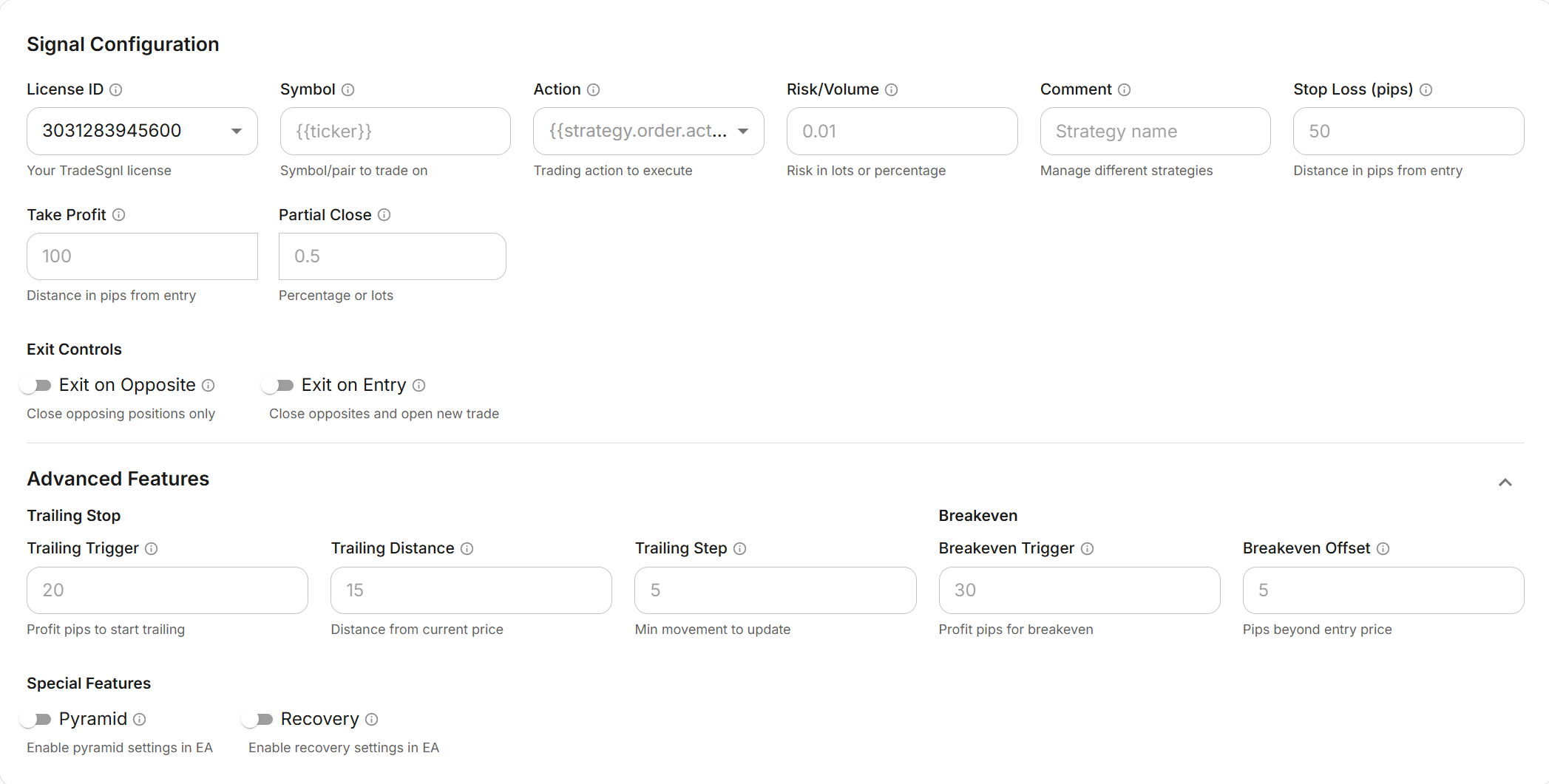Screen dimensions: 1549x784
Task: Enable the Recovery feature toggle
Action: pos(260,719)
